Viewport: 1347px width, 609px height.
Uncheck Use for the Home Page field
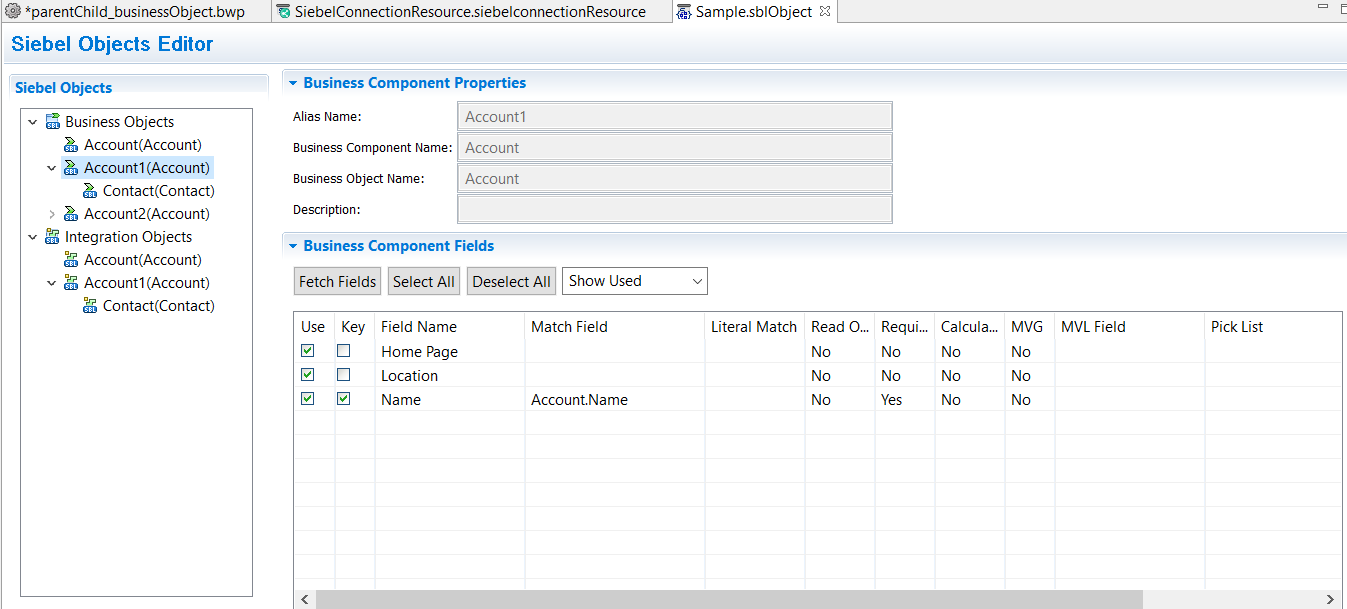point(308,351)
